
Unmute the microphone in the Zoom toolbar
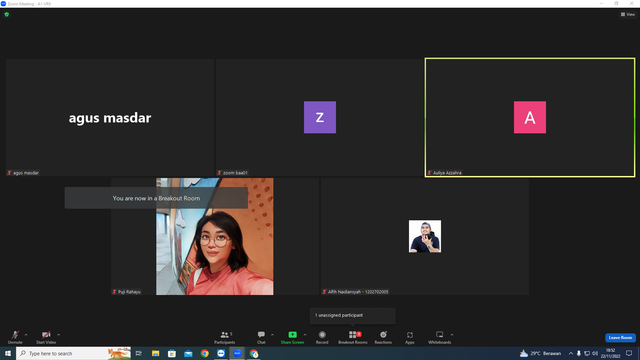(x=15, y=337)
